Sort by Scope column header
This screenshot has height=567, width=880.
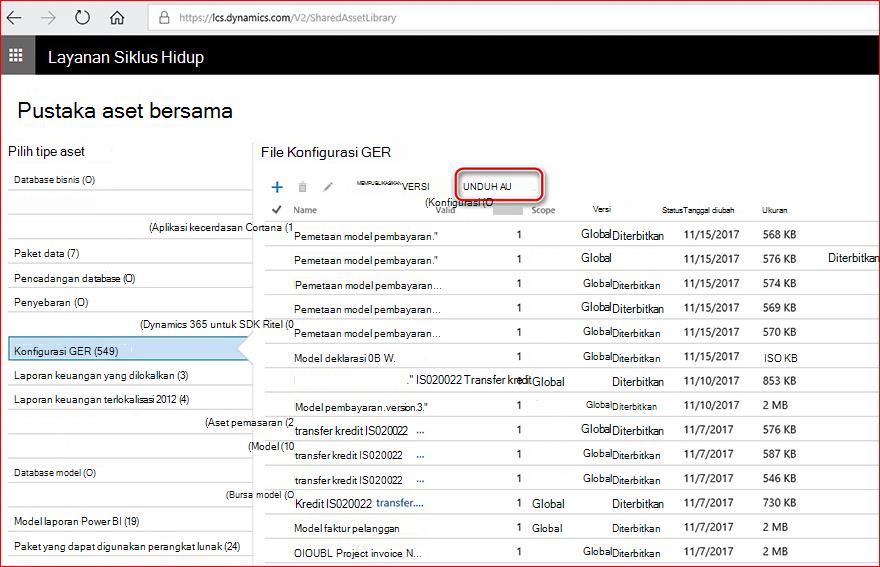point(543,210)
